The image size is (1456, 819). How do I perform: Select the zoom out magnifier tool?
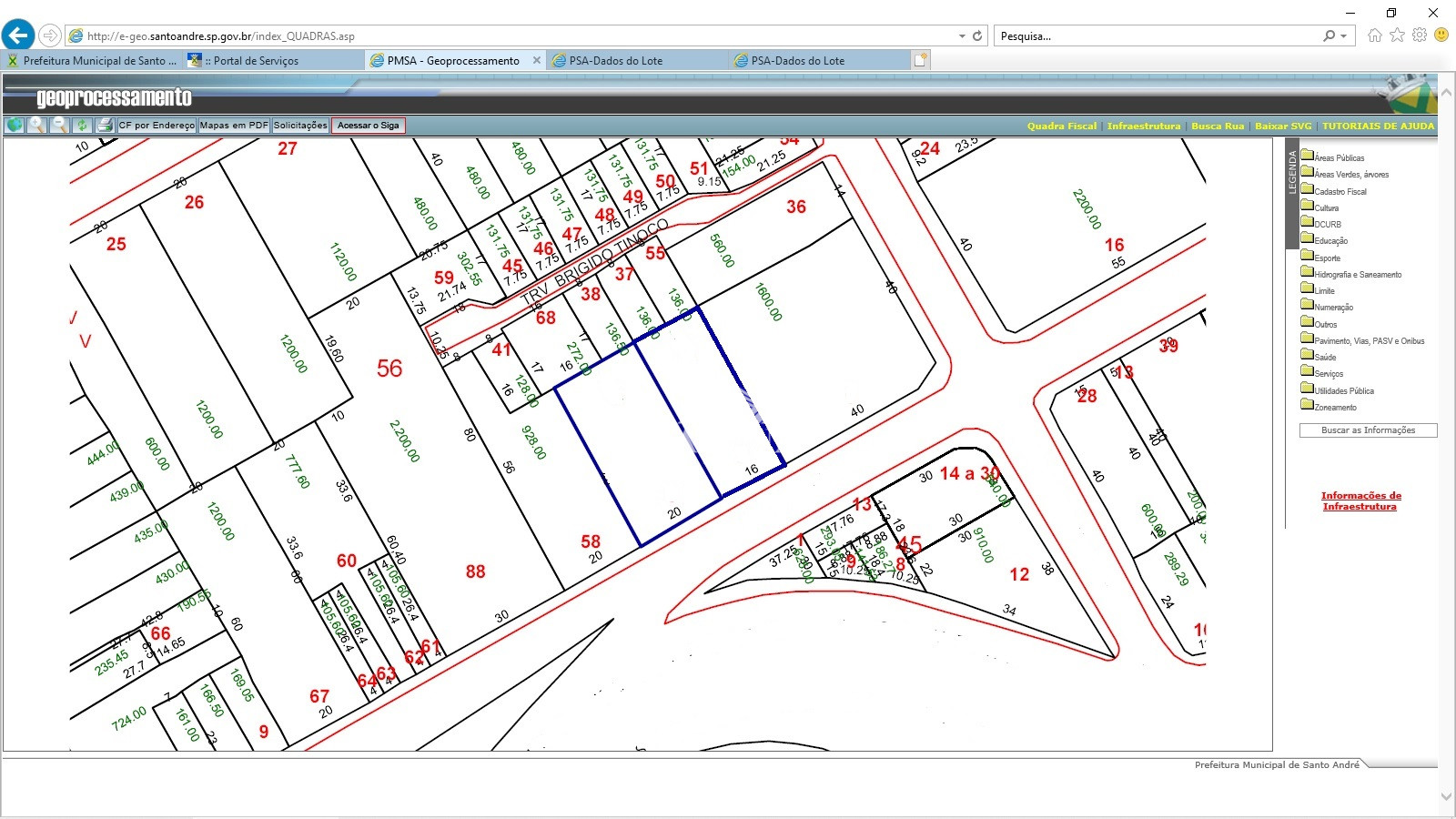[x=60, y=126]
